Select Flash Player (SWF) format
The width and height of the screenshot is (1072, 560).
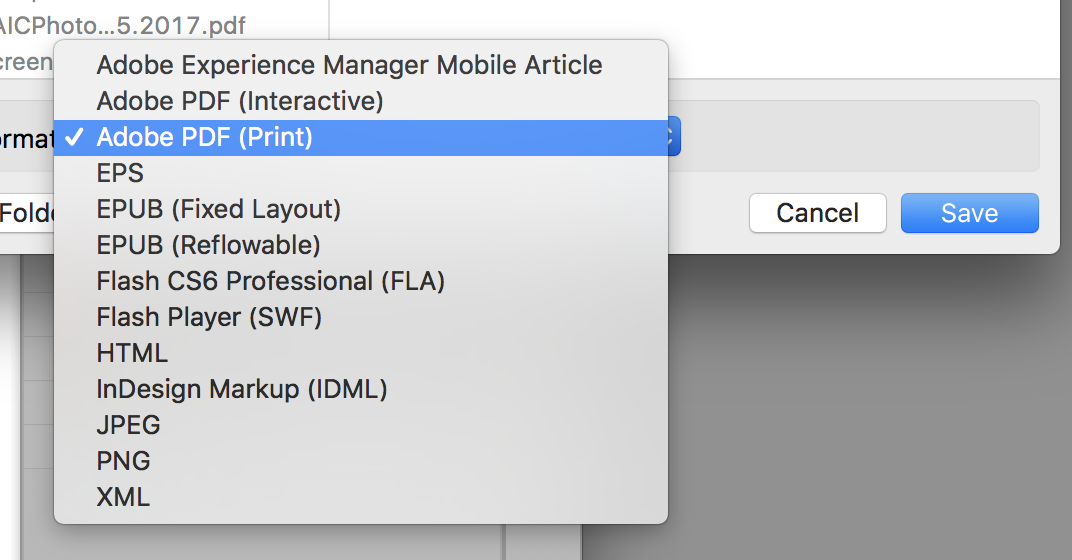[x=361, y=317]
